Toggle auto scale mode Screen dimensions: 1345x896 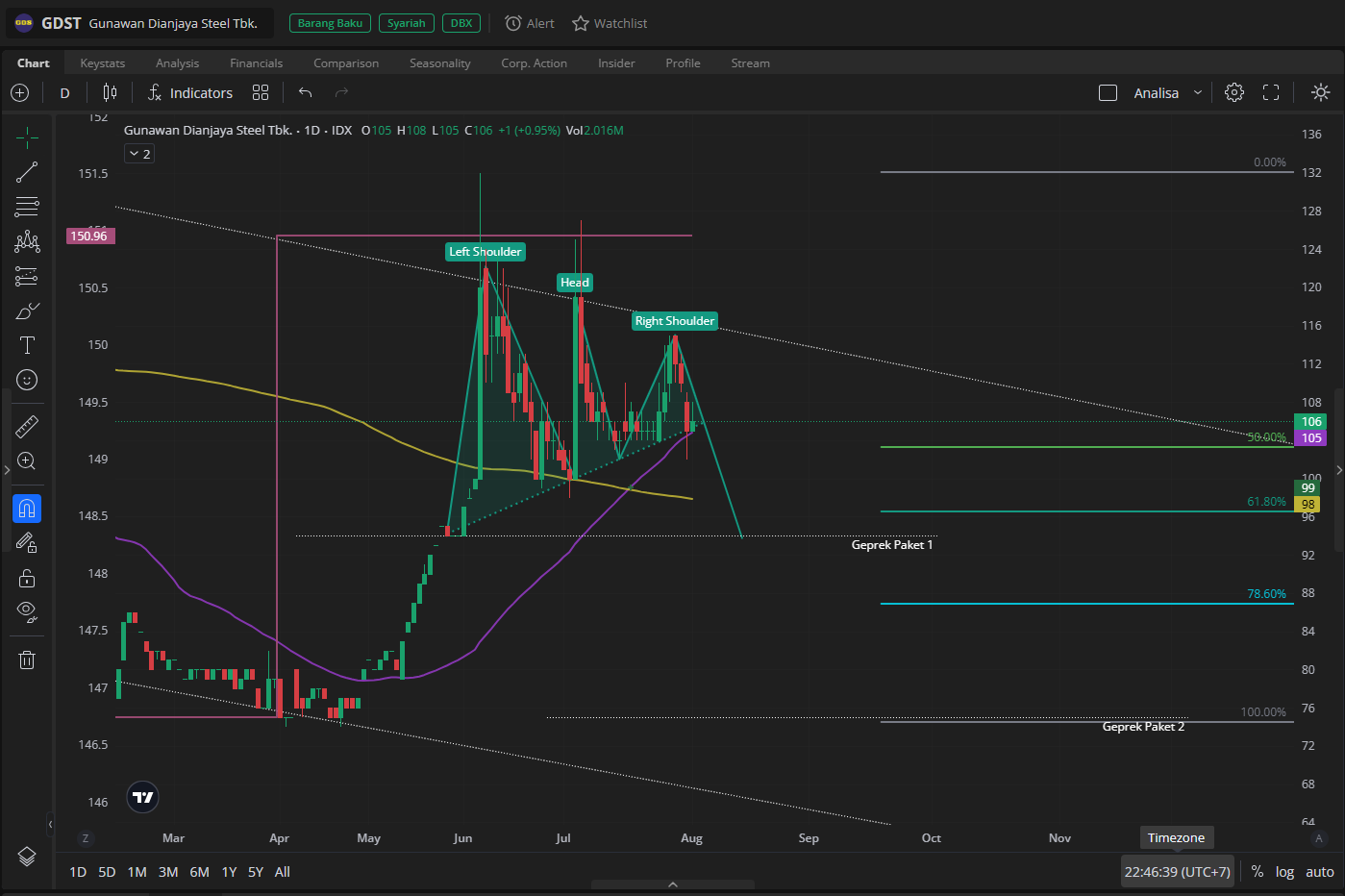[1320, 872]
